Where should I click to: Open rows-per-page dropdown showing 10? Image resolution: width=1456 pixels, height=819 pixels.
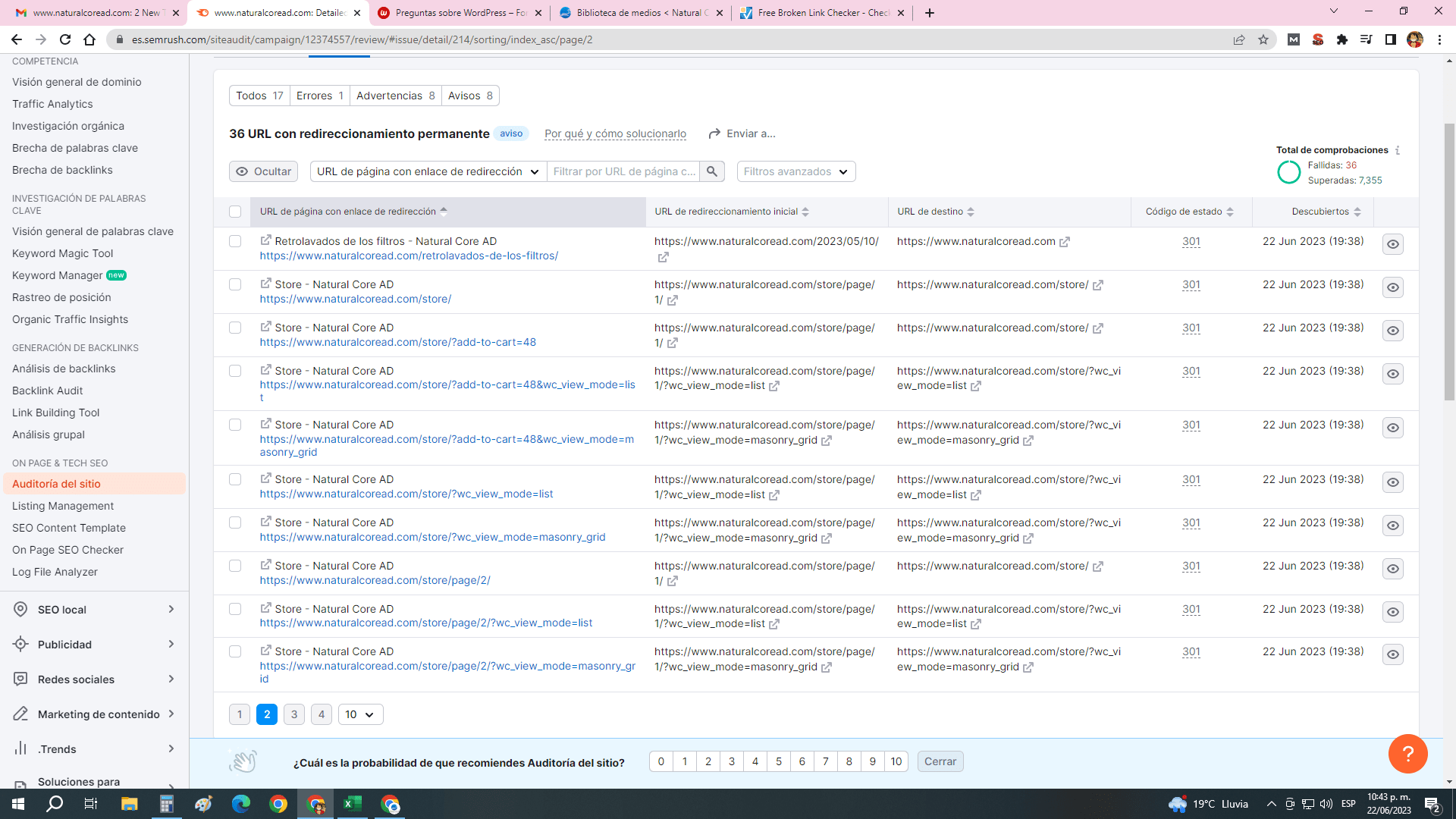pos(360,714)
